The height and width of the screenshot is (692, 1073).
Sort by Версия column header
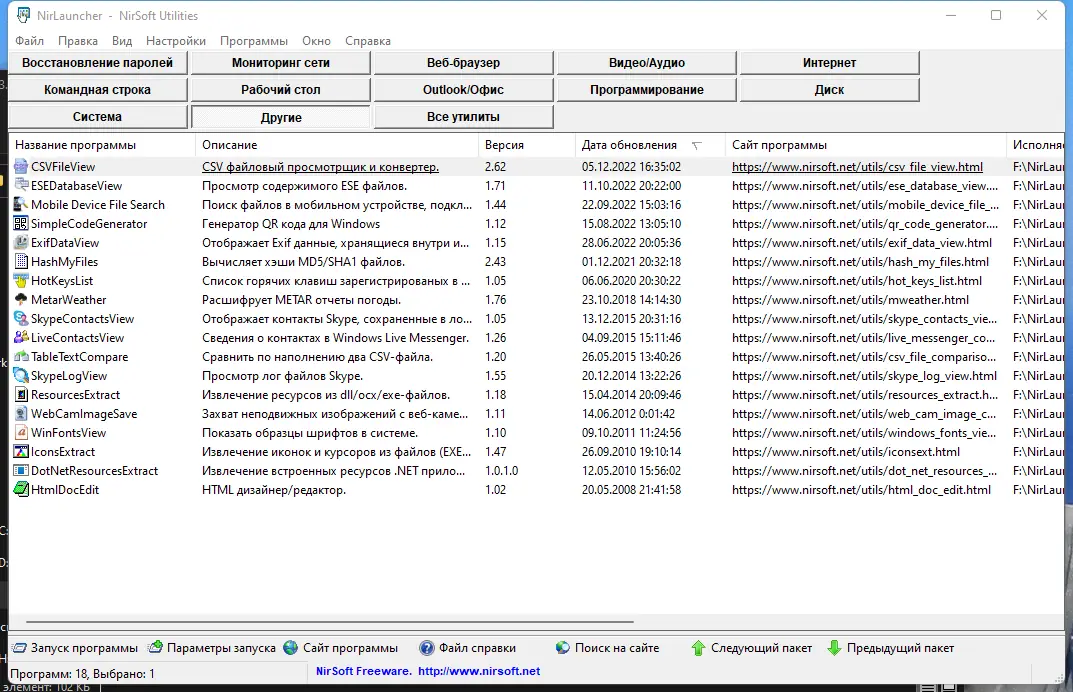(x=527, y=145)
